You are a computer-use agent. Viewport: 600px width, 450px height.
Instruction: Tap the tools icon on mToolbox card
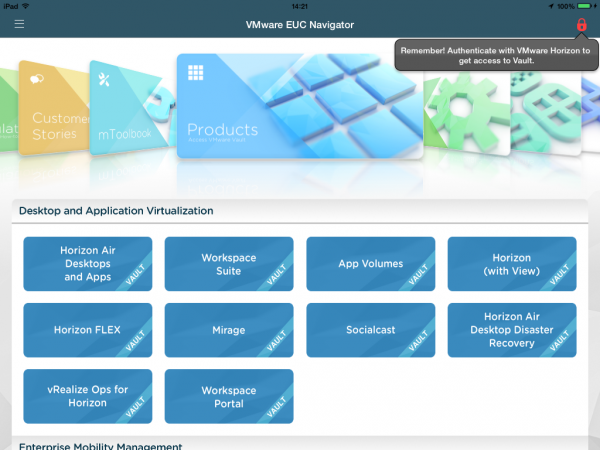coord(104,79)
